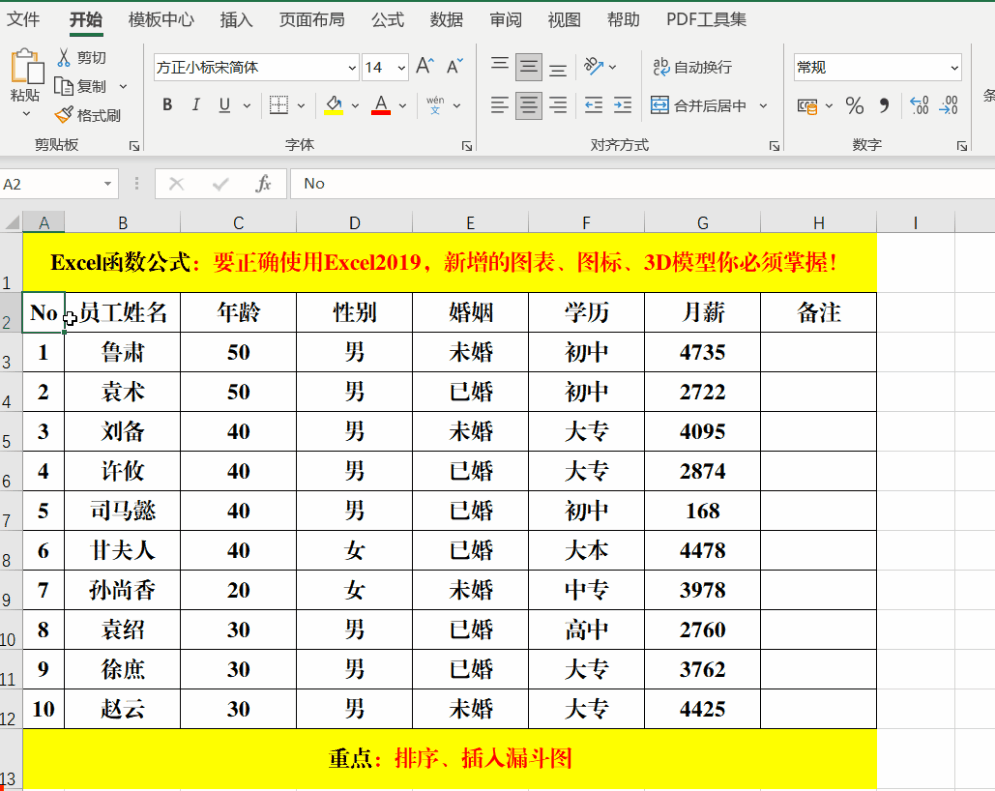Toggle Bold formatting

pyautogui.click(x=168, y=105)
